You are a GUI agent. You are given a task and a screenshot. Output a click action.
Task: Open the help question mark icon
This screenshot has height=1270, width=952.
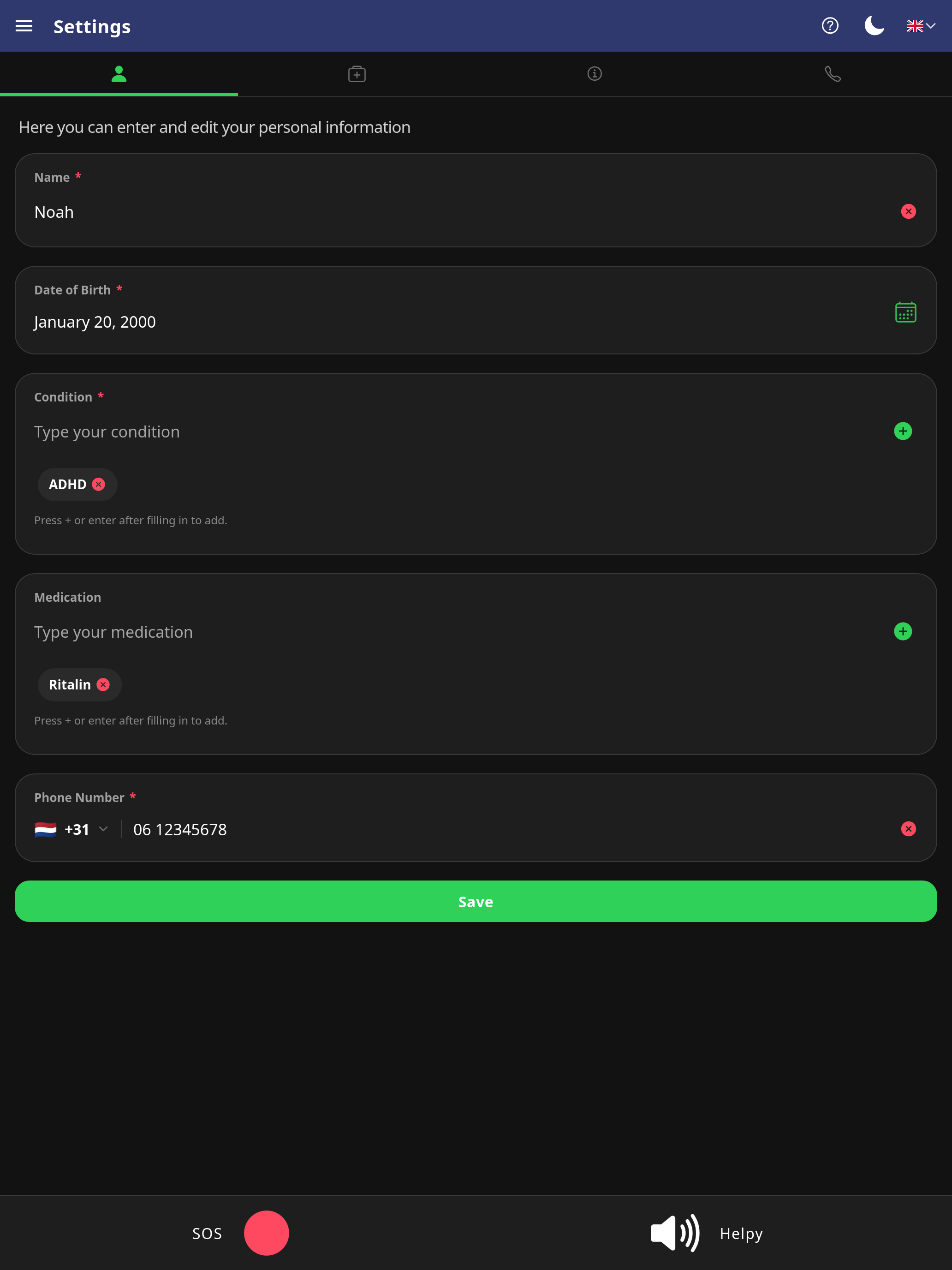830,26
